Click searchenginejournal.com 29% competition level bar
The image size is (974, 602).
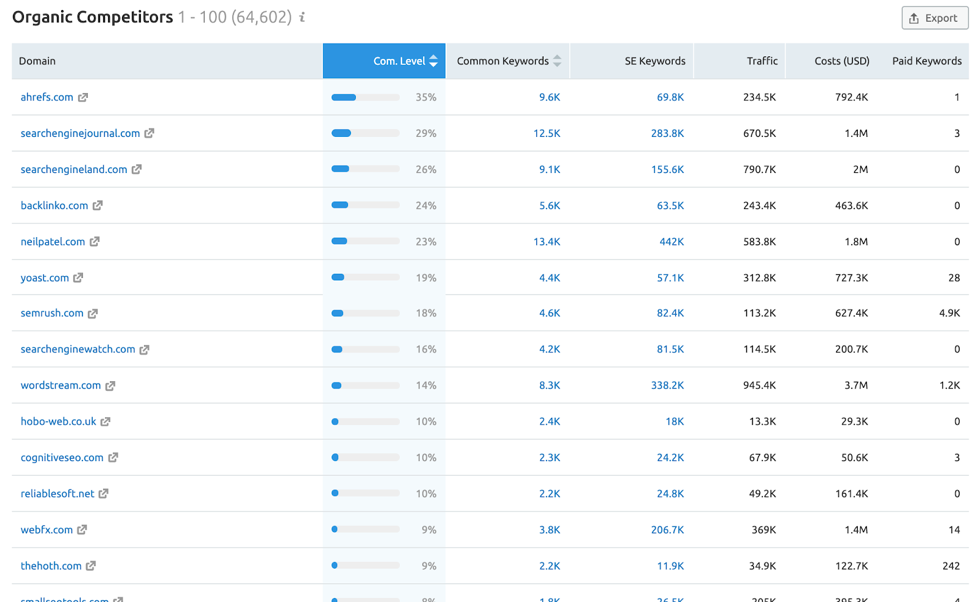point(365,134)
